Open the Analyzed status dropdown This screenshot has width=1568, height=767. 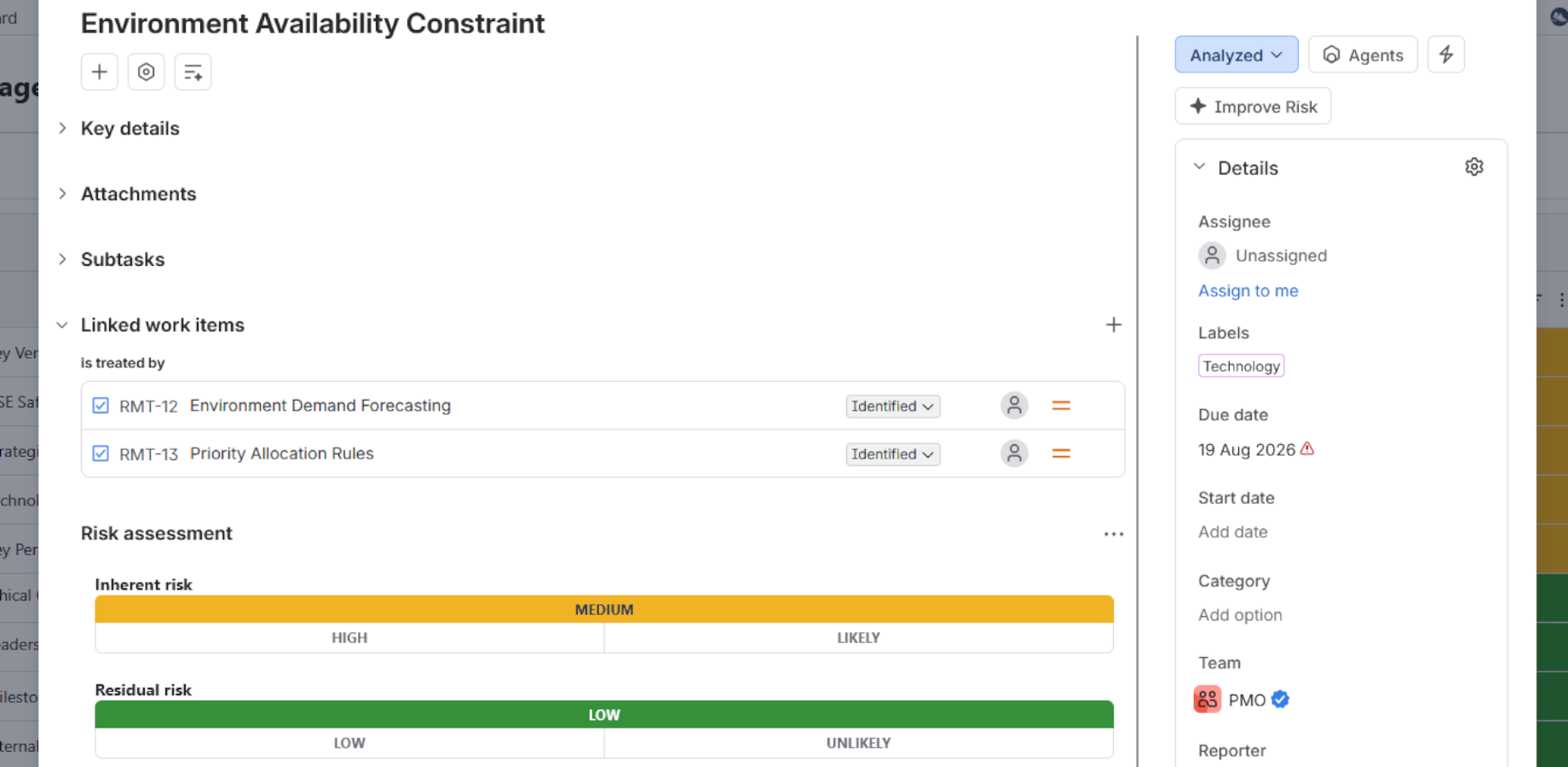[x=1237, y=55]
